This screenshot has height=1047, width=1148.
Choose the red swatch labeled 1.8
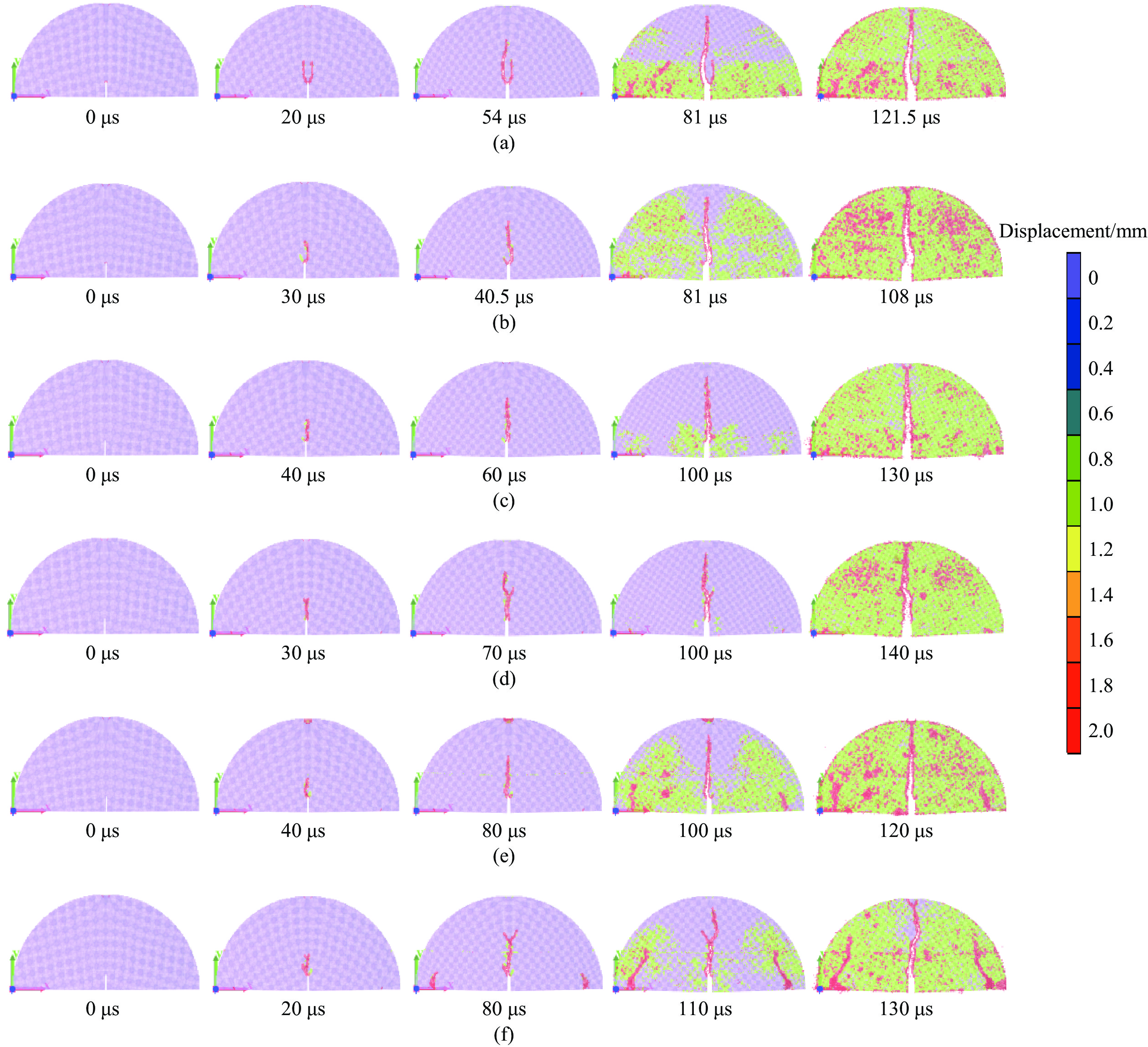1073,685
